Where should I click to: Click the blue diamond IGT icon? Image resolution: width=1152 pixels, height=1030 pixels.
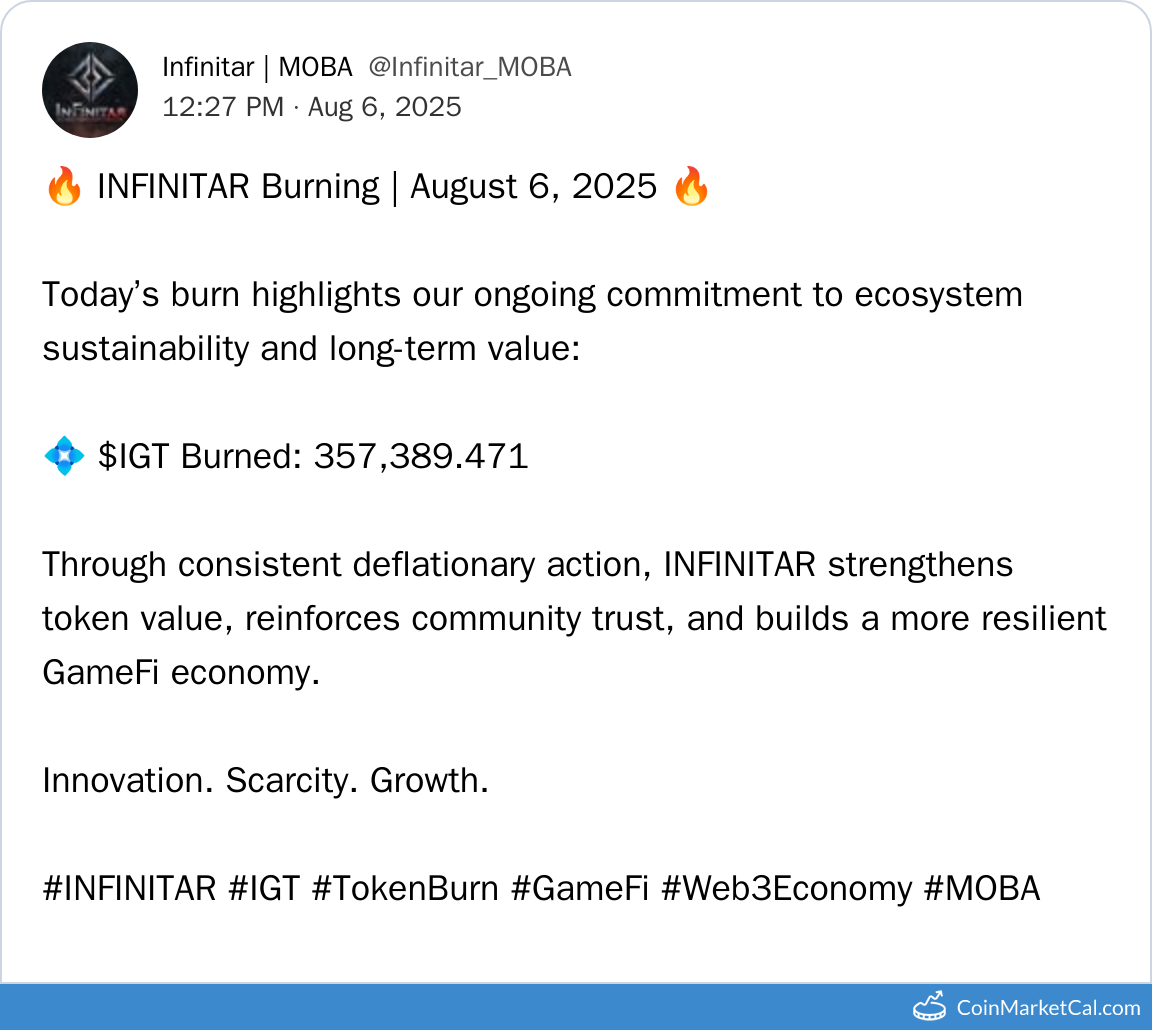pos(64,457)
